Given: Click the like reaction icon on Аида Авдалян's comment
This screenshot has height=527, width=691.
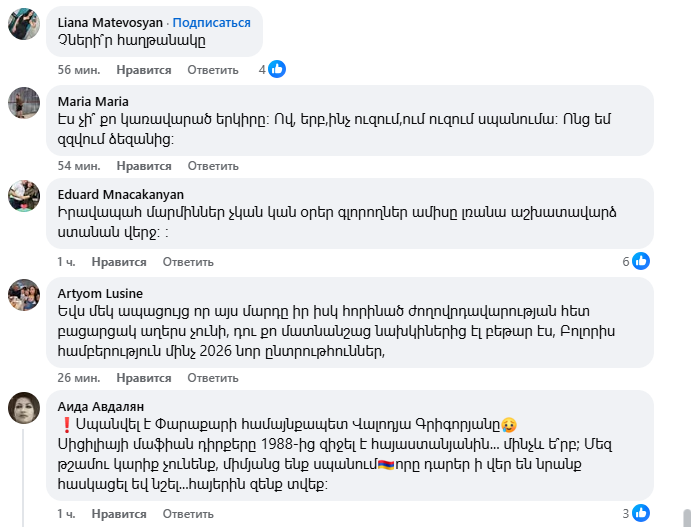Looking at the screenshot, I should 641,513.
